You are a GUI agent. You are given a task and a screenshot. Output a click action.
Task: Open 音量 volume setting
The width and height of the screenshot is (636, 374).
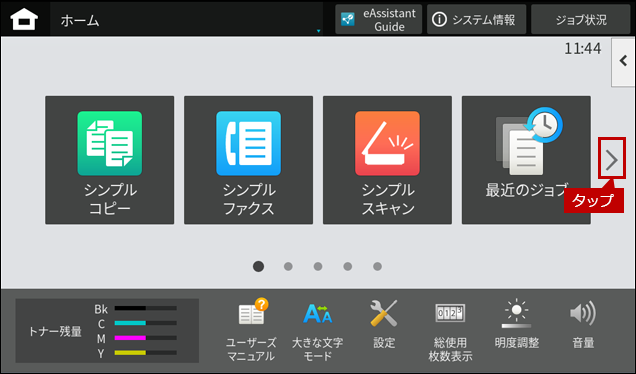[583, 325]
